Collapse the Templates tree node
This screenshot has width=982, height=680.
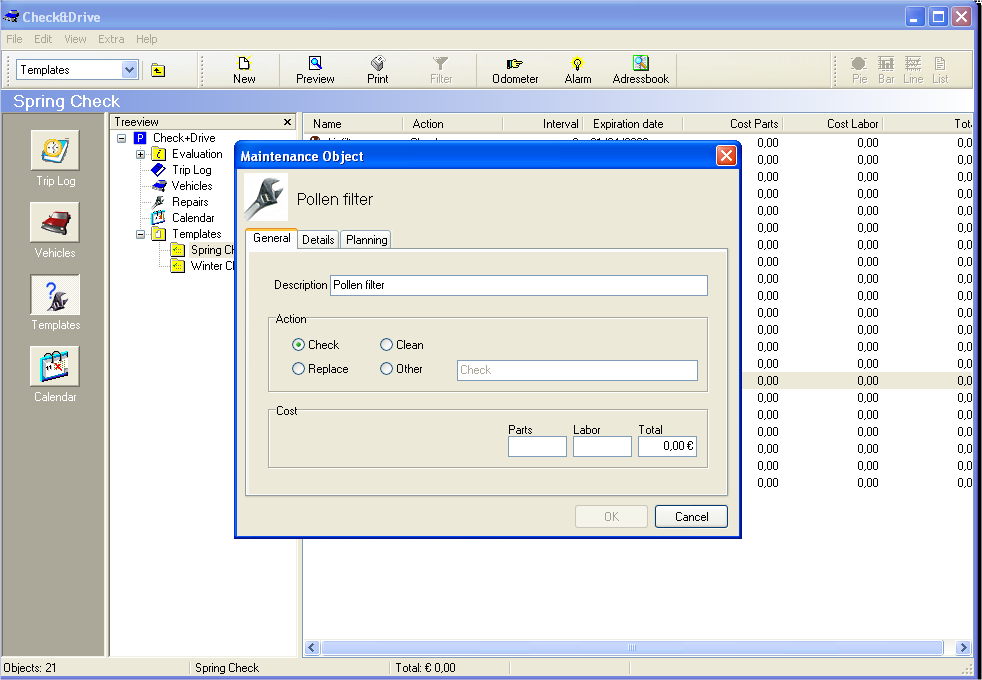click(140, 234)
